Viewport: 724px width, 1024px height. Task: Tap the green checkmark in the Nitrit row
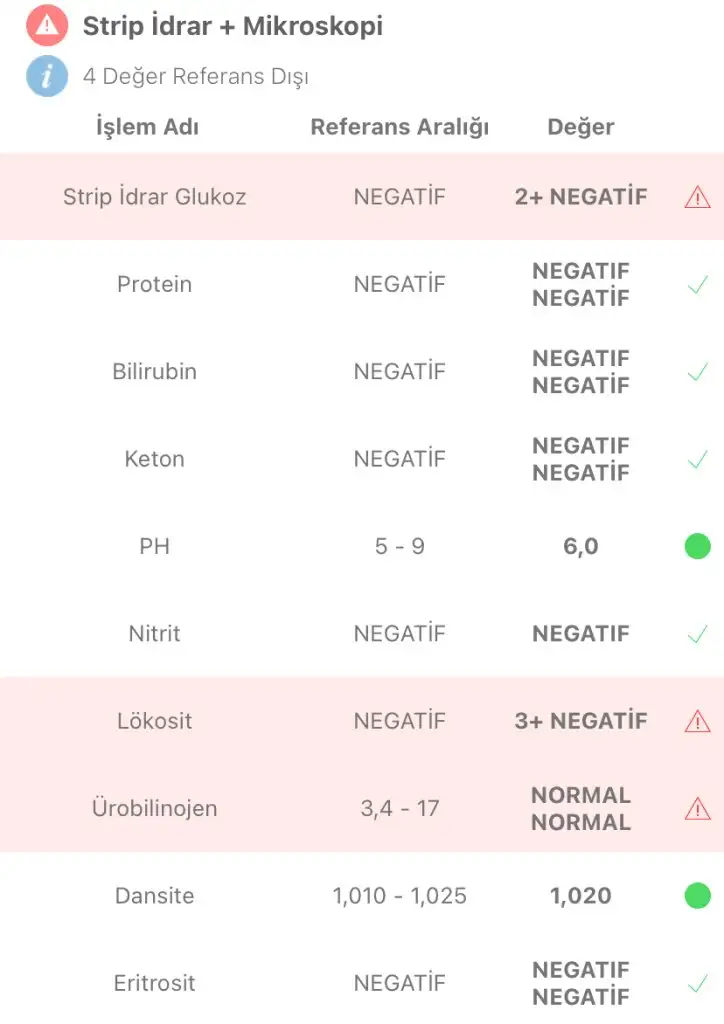pos(697,634)
